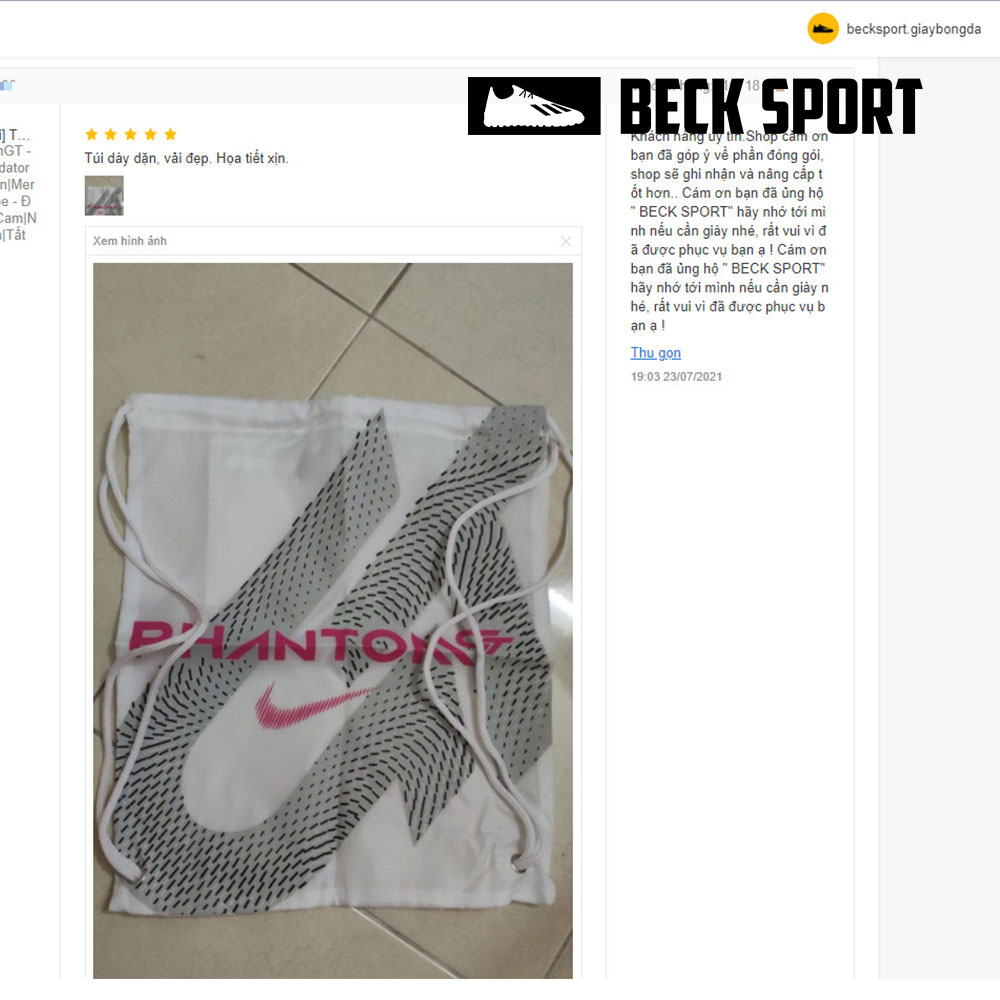Click the pink Nike swoosh on the bag photo
This screenshot has width=1000, height=1000.
(x=312, y=706)
